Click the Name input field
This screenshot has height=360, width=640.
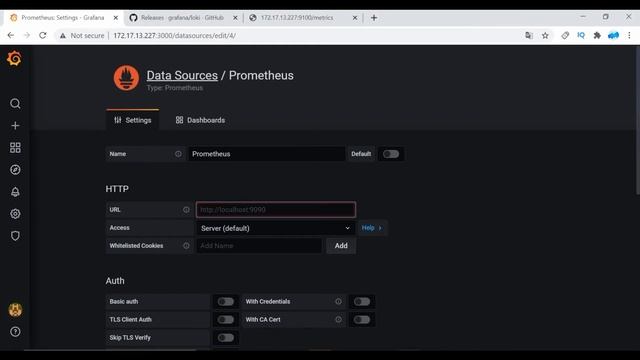pyautogui.click(x=267, y=154)
